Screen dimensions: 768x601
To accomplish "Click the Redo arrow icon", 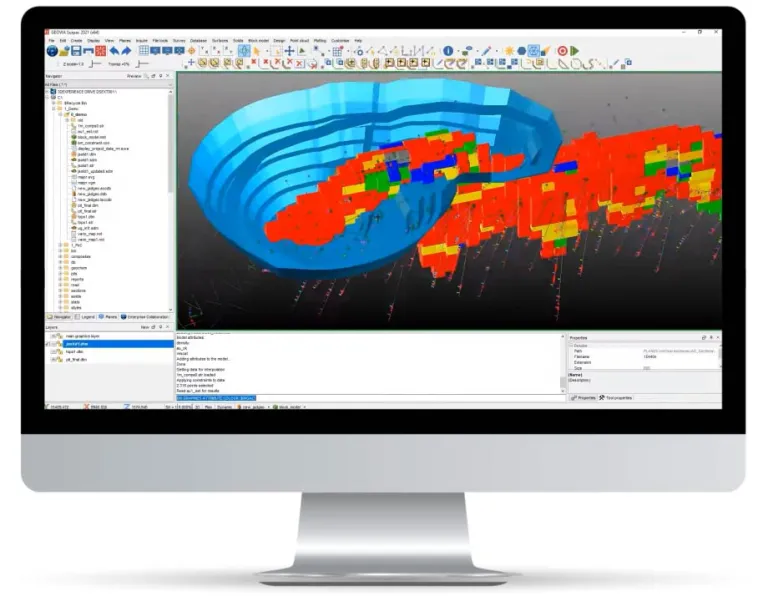I will pos(125,50).
